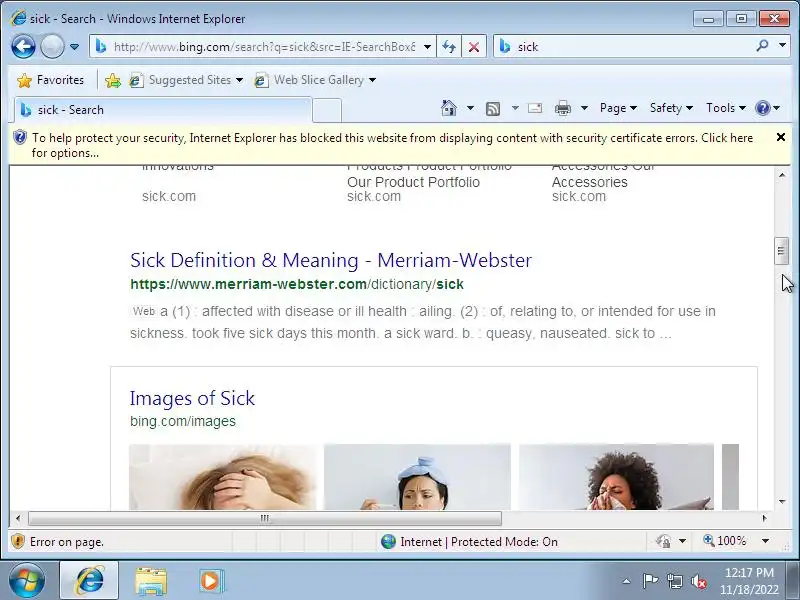Click the shield icon on information bar
Image resolution: width=800 pixels, height=600 pixels.
[19, 137]
